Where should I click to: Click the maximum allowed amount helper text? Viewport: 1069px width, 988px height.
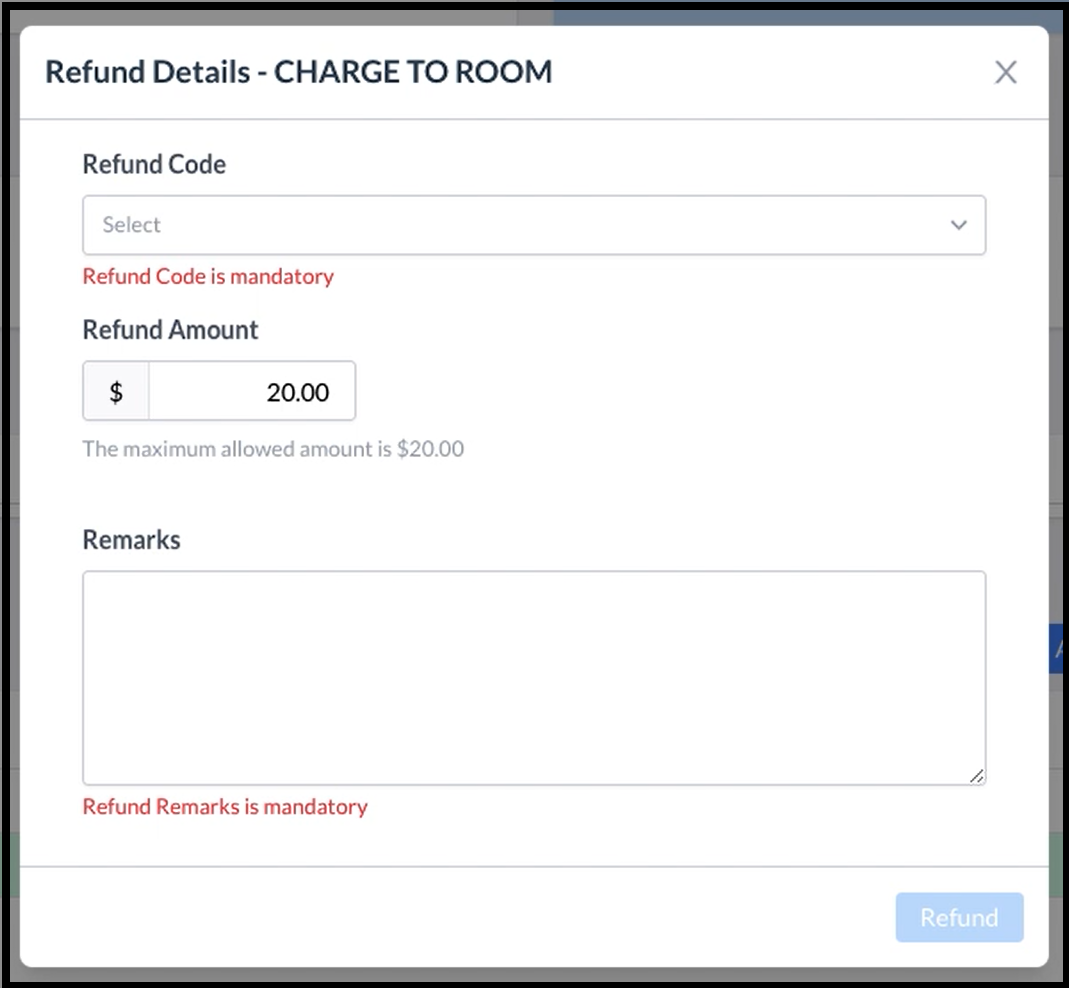pos(273,449)
